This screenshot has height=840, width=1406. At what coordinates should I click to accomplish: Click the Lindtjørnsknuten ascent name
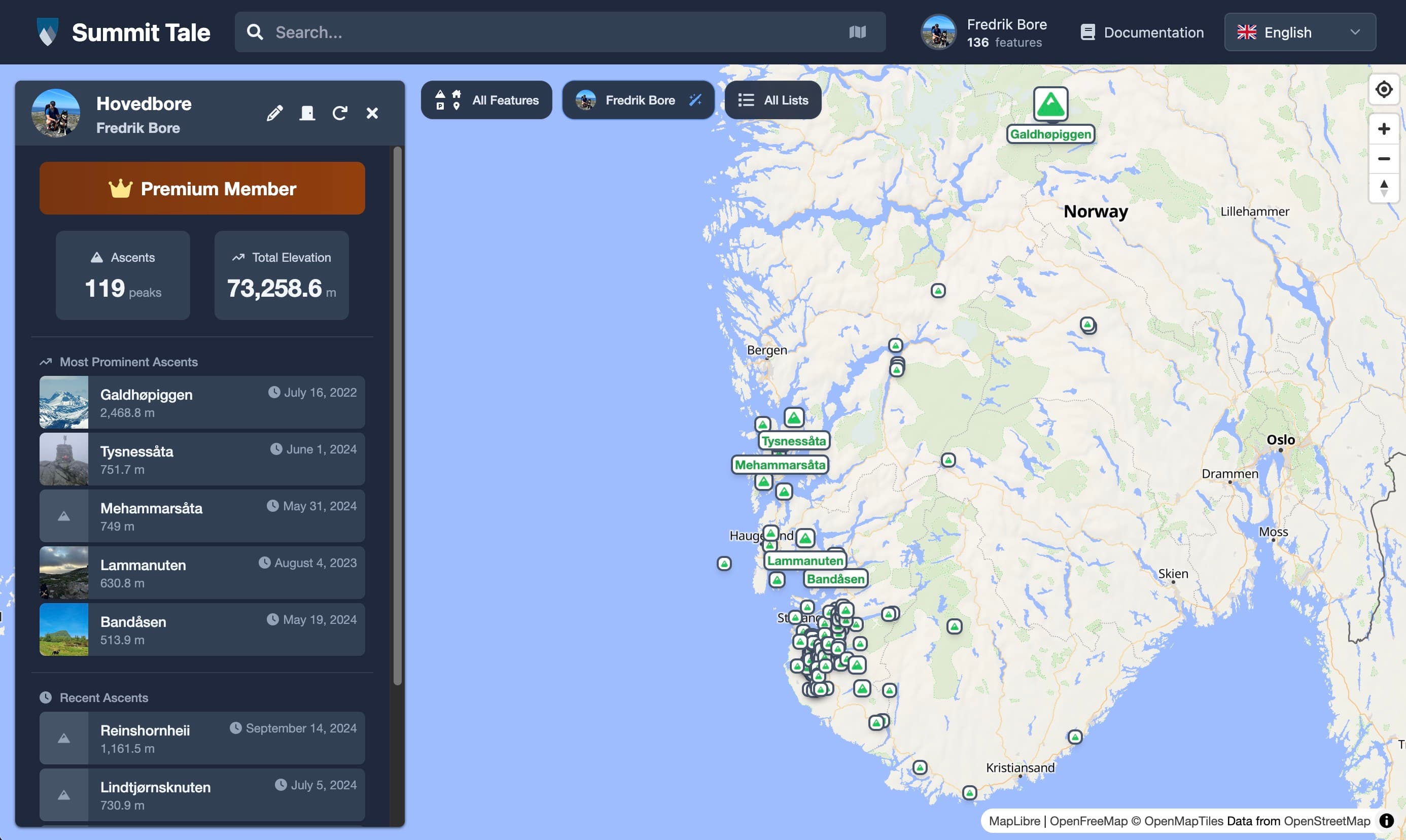click(x=155, y=787)
